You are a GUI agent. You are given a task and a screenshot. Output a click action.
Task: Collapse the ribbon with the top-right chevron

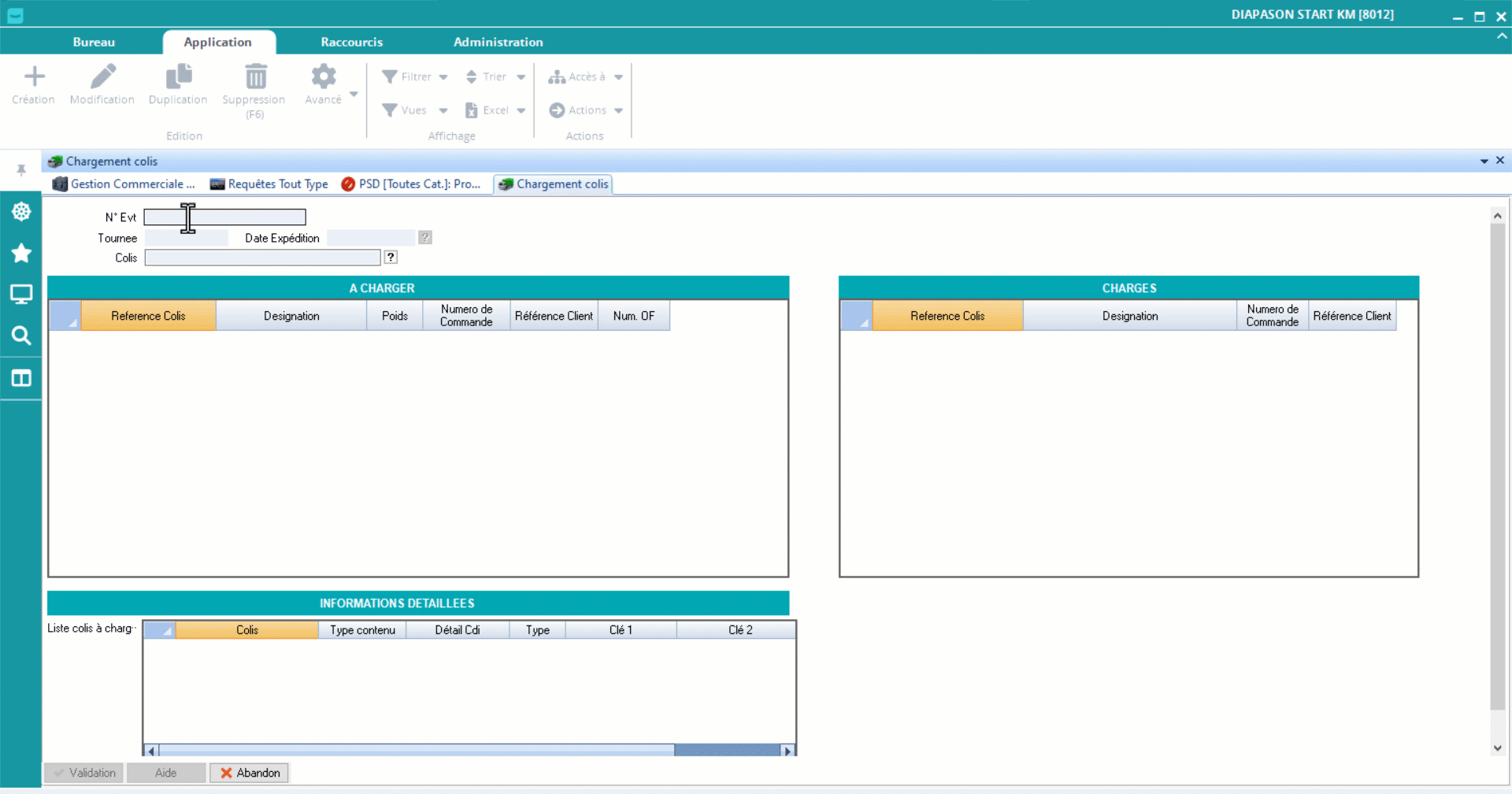[1502, 36]
